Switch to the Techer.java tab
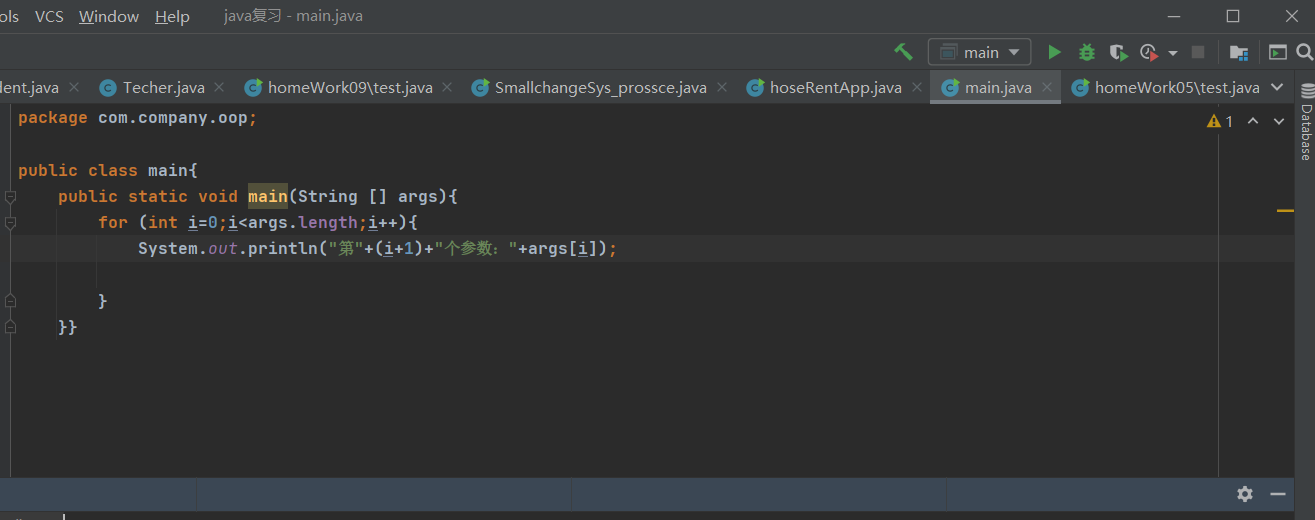This screenshot has width=1315, height=520. (x=163, y=88)
